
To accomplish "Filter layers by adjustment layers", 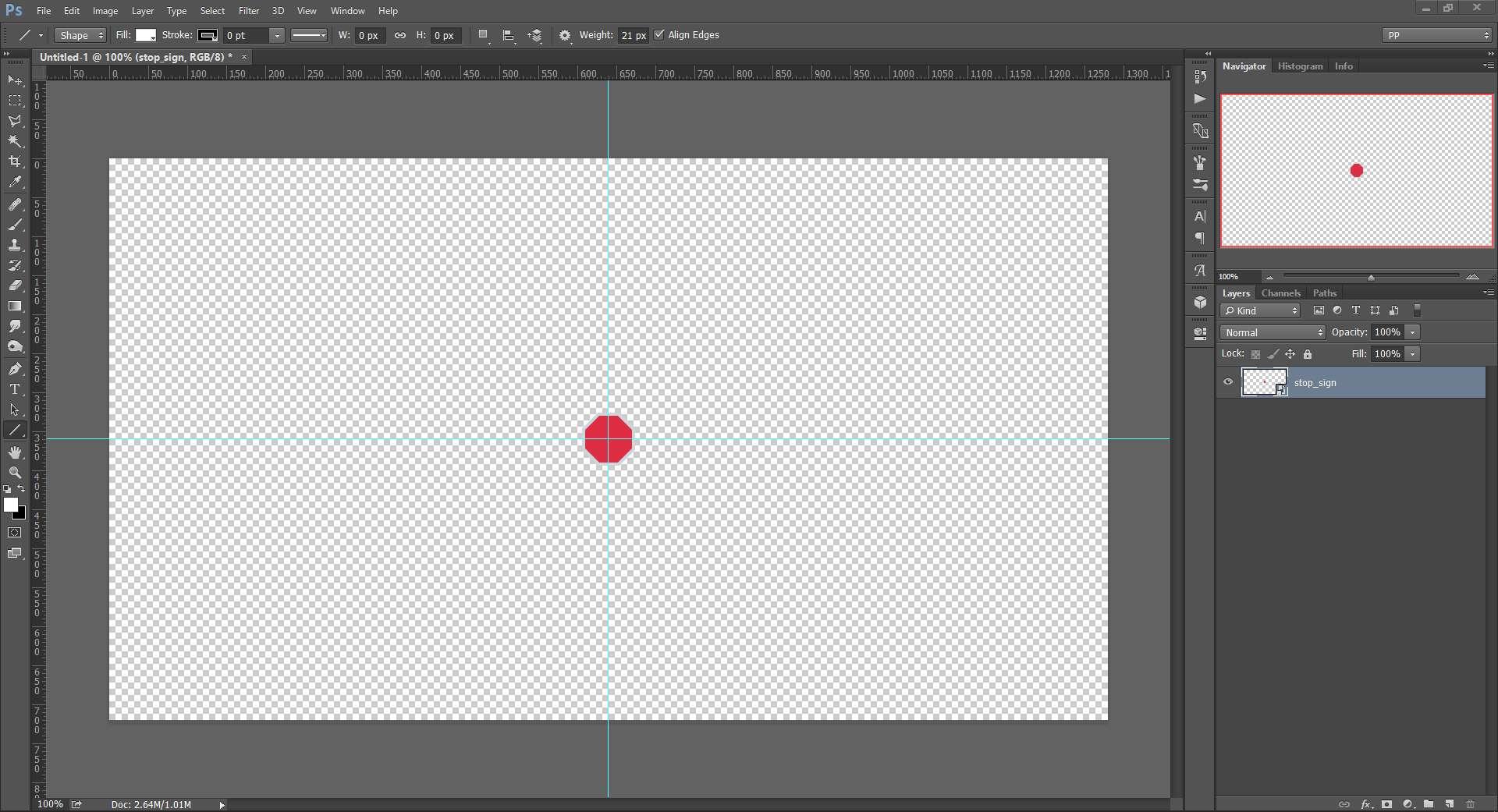I will click(1337, 310).
